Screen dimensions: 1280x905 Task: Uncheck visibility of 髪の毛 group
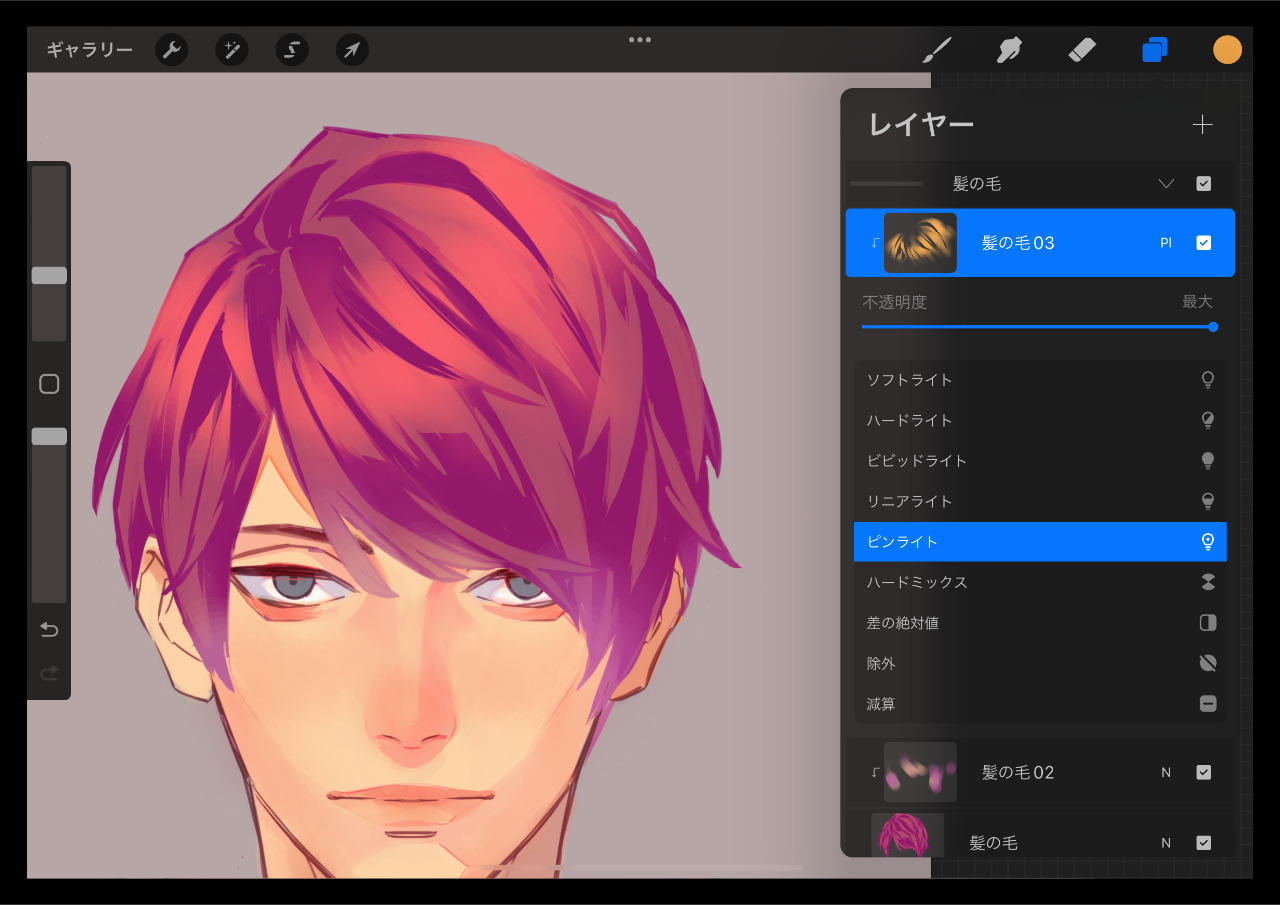click(x=1204, y=184)
